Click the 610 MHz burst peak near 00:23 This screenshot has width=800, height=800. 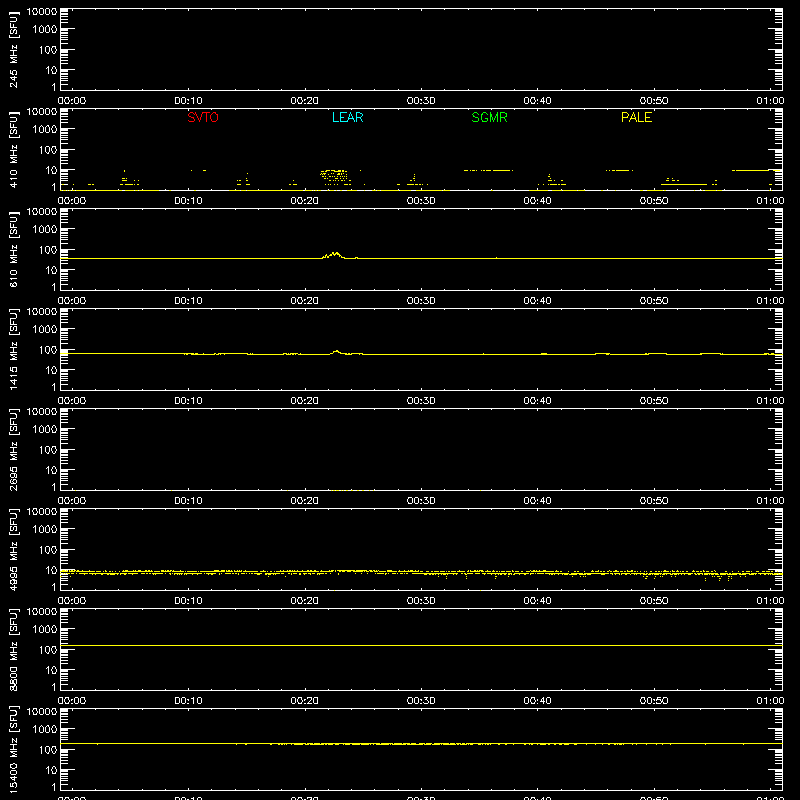click(x=335, y=253)
